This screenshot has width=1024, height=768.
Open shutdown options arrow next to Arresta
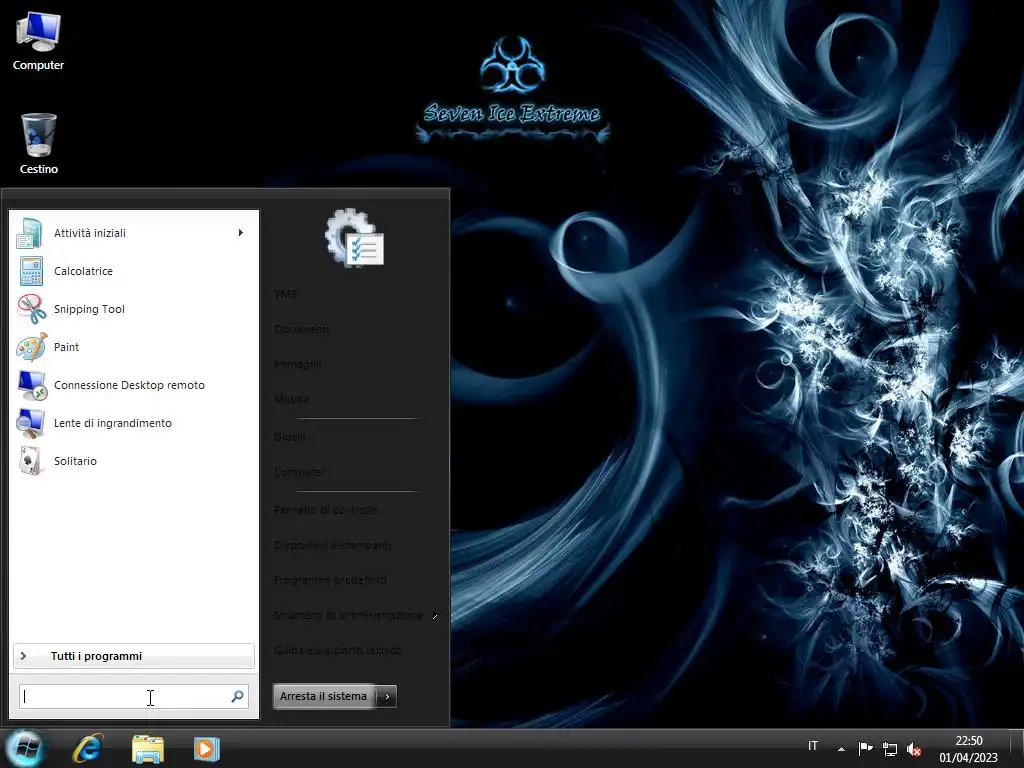(387, 696)
